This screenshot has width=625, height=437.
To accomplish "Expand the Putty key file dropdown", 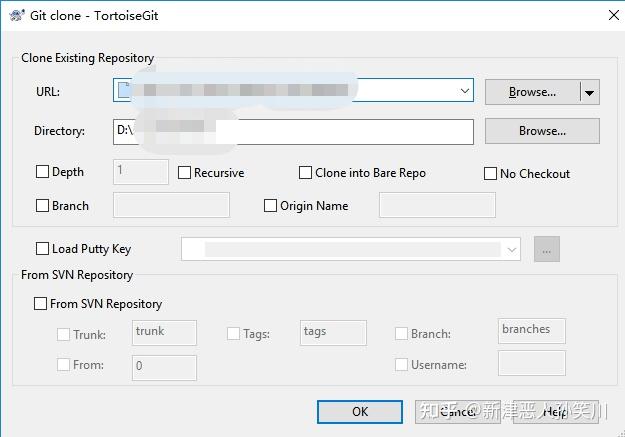I will pyautogui.click(x=512, y=249).
